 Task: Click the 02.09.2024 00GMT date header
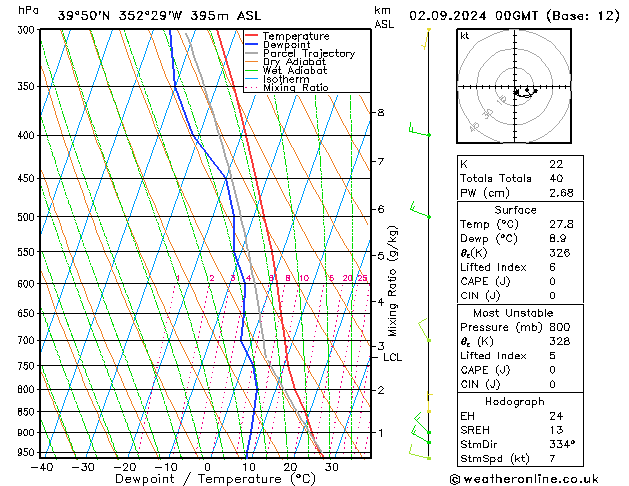pyautogui.click(x=474, y=16)
